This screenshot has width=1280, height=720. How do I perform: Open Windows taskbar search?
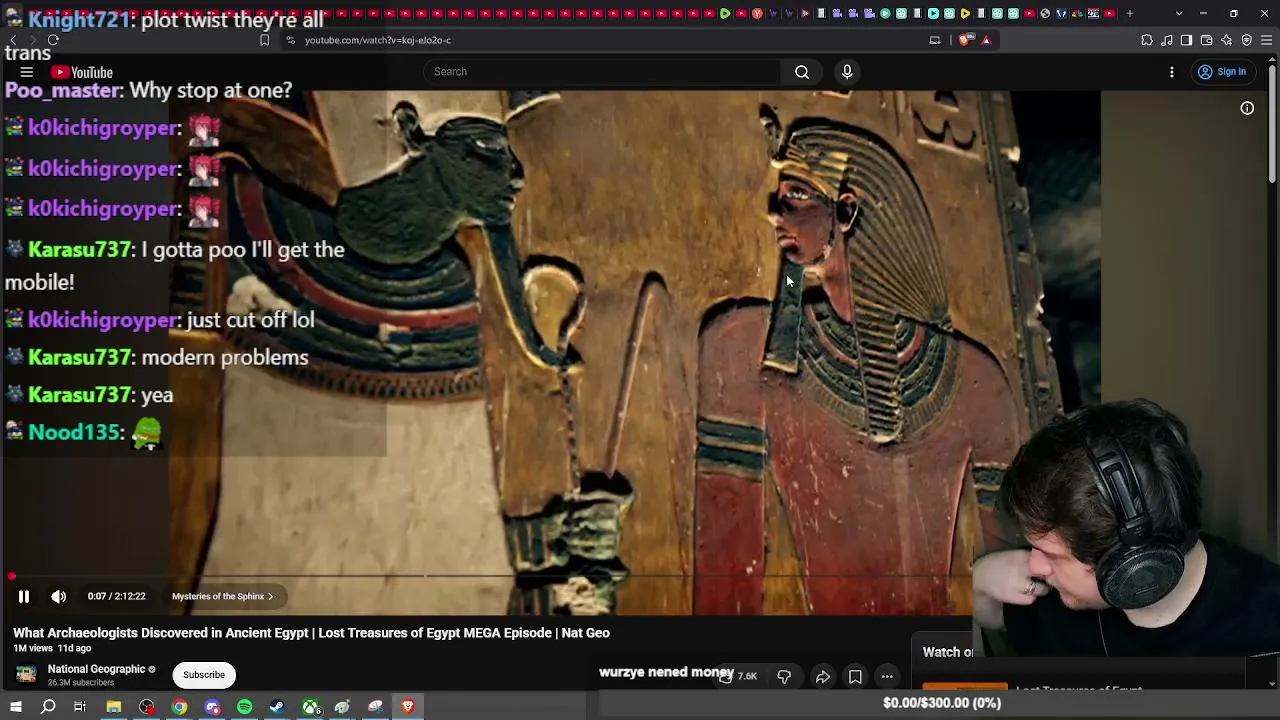48,707
